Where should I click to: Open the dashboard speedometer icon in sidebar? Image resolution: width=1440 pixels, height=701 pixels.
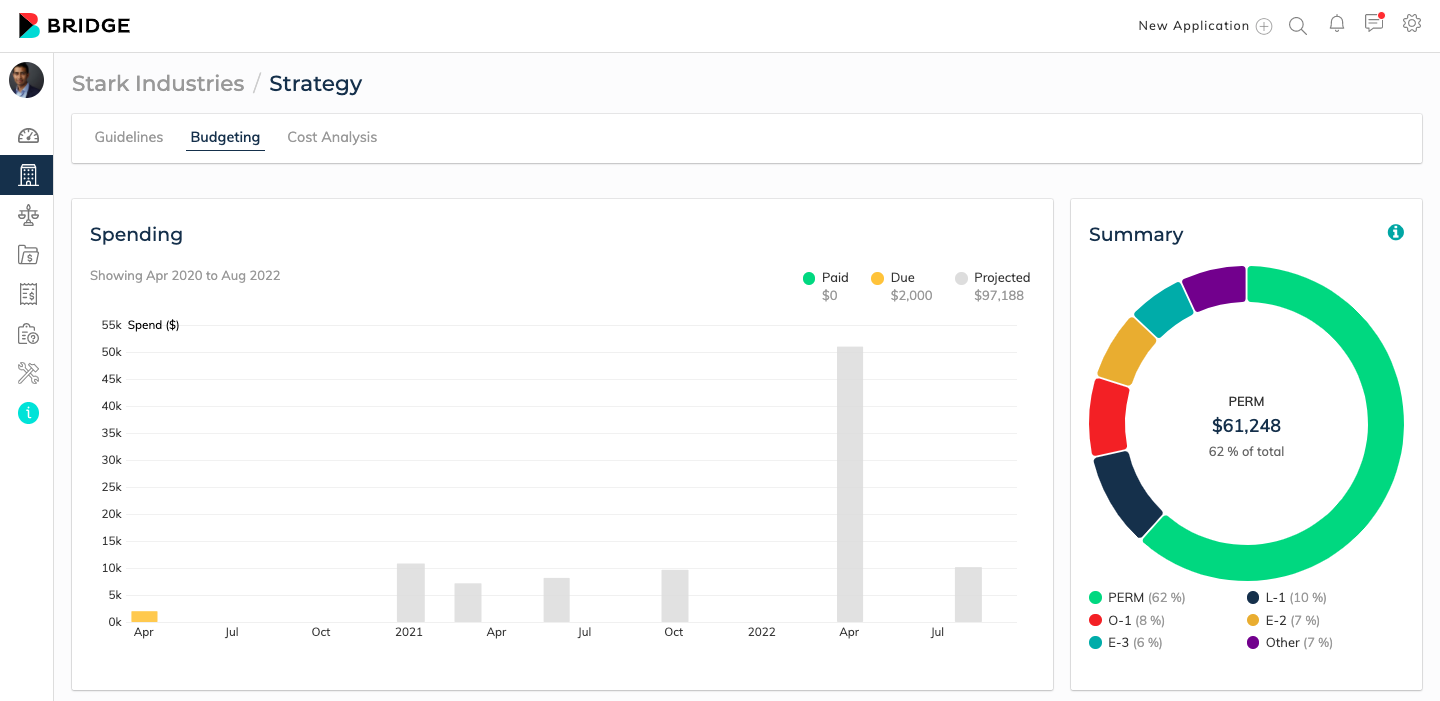pyautogui.click(x=28, y=136)
